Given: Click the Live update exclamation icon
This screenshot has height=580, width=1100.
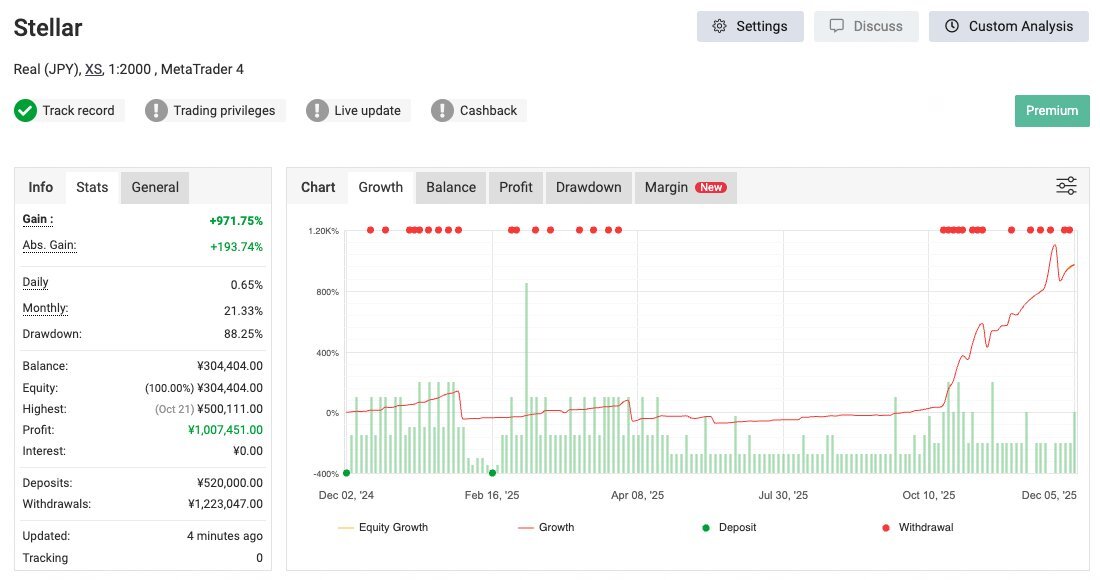Looking at the screenshot, I should click(317, 111).
